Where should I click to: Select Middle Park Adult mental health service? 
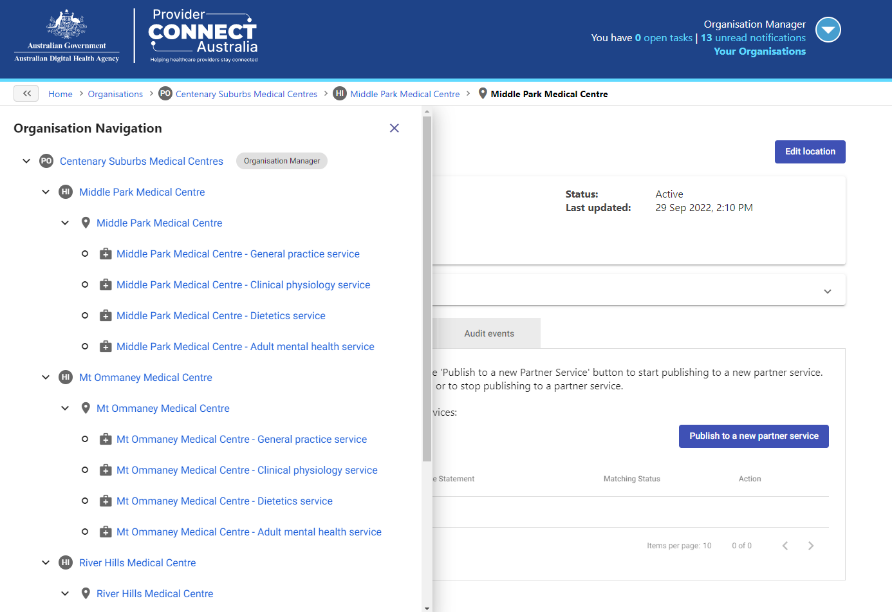[245, 346]
